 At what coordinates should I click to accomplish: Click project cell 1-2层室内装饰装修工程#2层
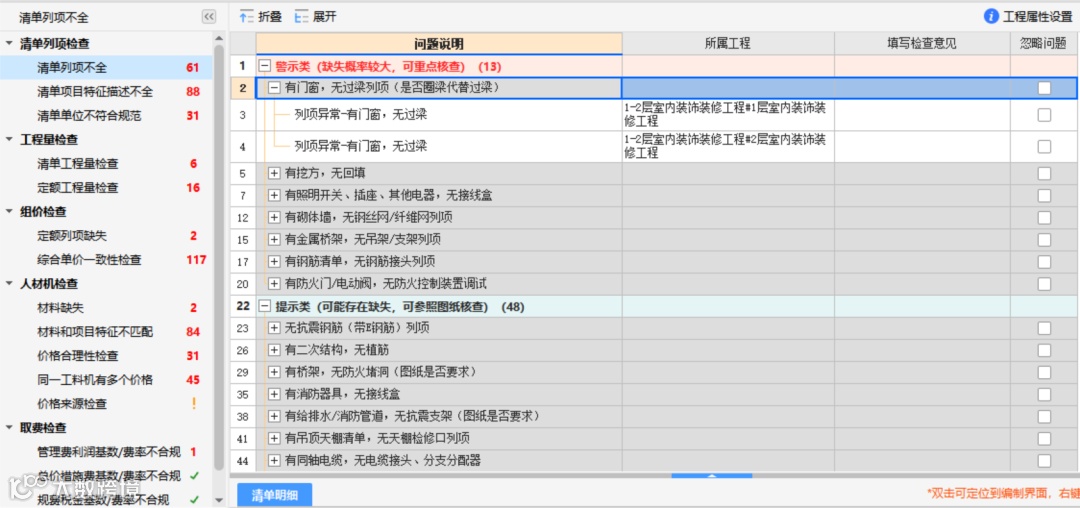[728, 147]
